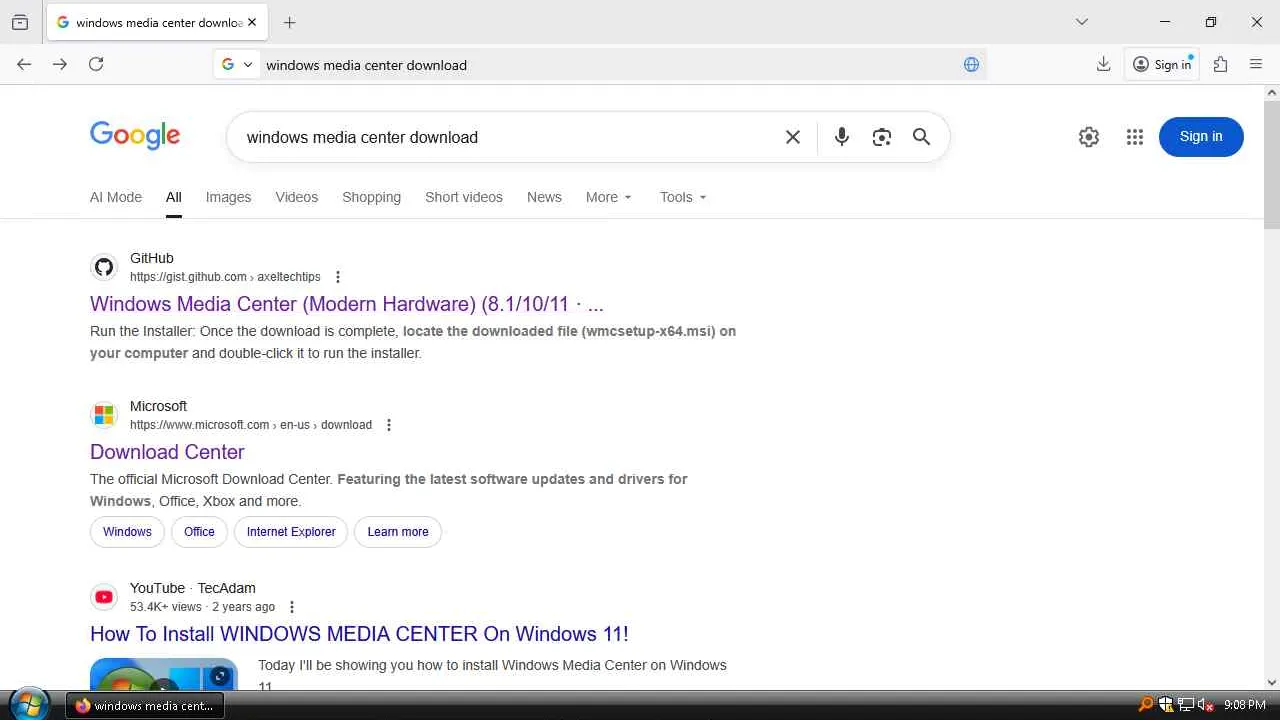The image size is (1280, 720).
Task: Expand the Tools dropdown
Action: click(x=683, y=197)
